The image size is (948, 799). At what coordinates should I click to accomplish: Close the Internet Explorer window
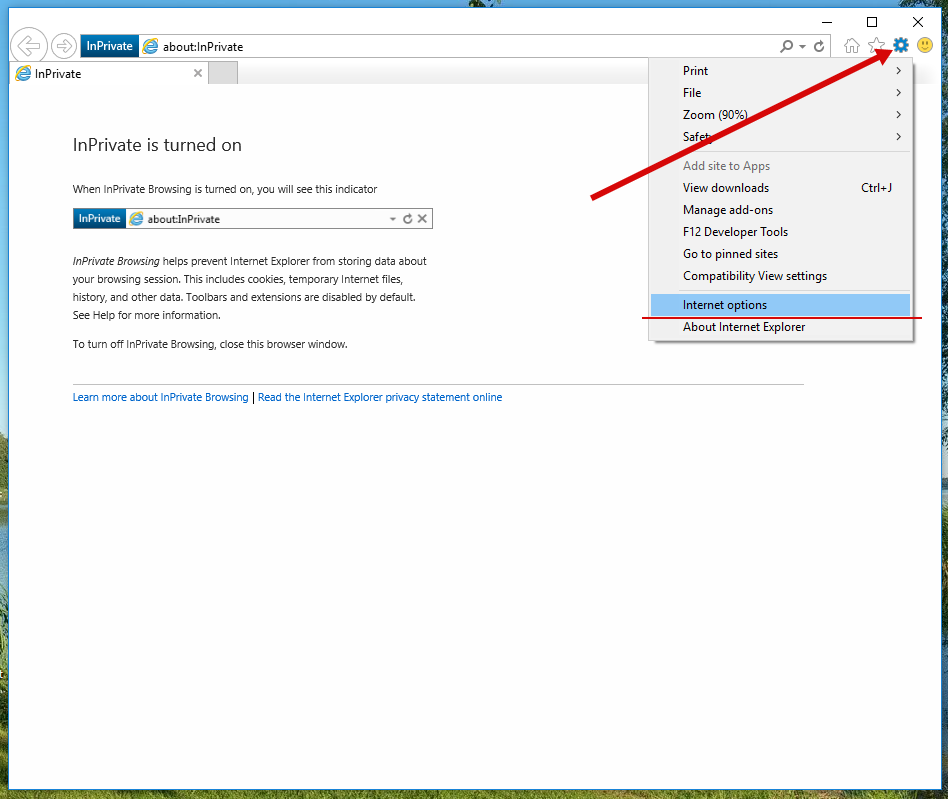tap(918, 22)
